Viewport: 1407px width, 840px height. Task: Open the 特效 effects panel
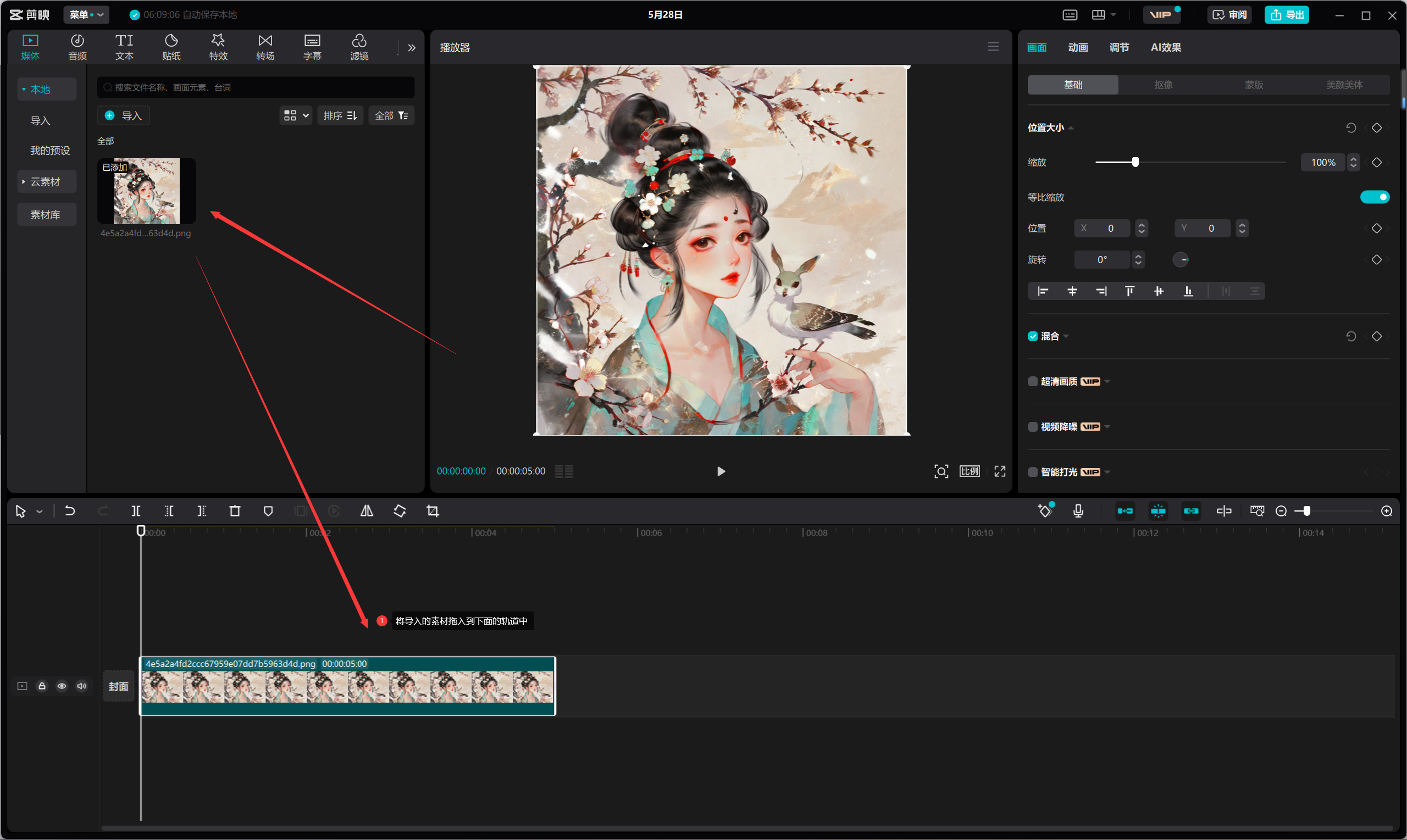click(218, 47)
